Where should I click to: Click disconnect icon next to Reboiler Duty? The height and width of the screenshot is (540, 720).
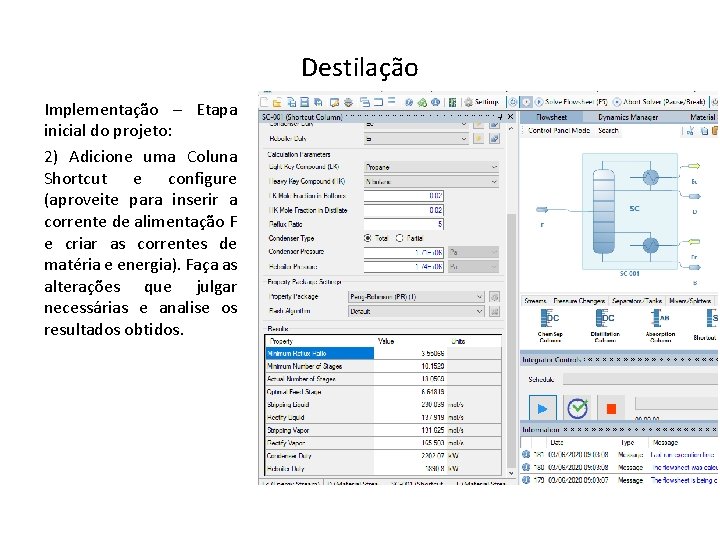tap(494, 139)
